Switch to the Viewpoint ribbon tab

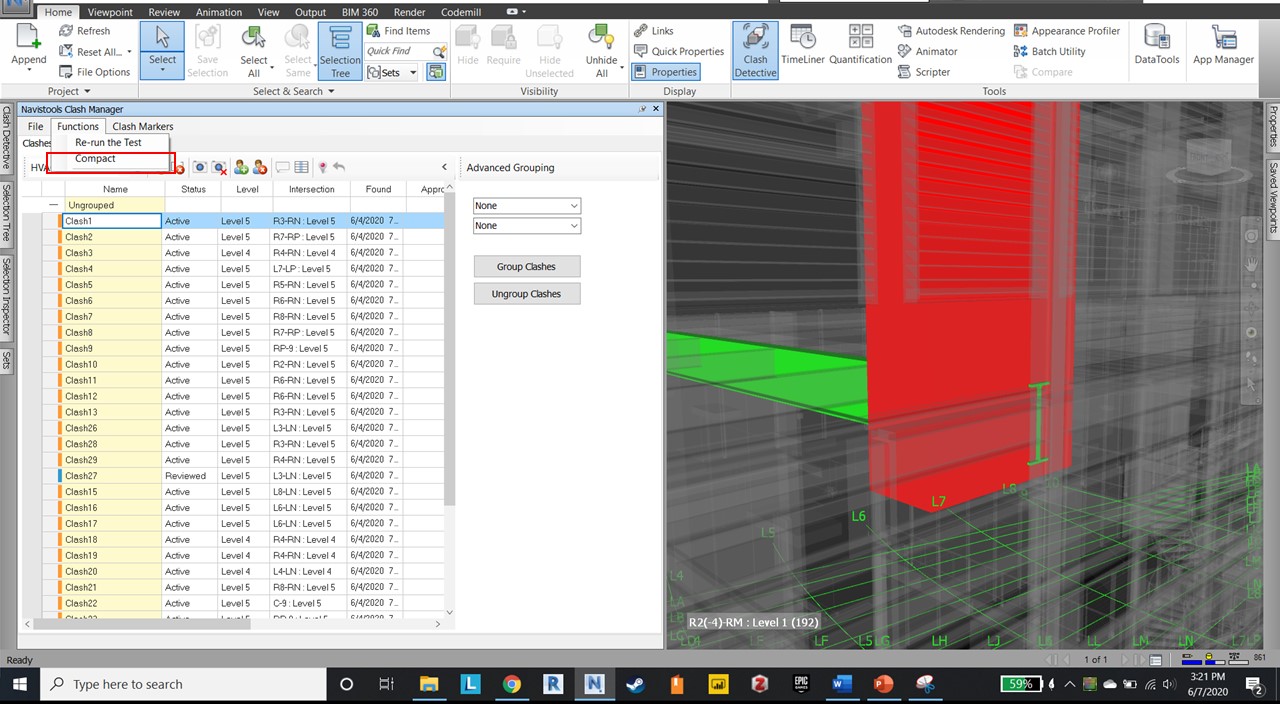click(111, 12)
